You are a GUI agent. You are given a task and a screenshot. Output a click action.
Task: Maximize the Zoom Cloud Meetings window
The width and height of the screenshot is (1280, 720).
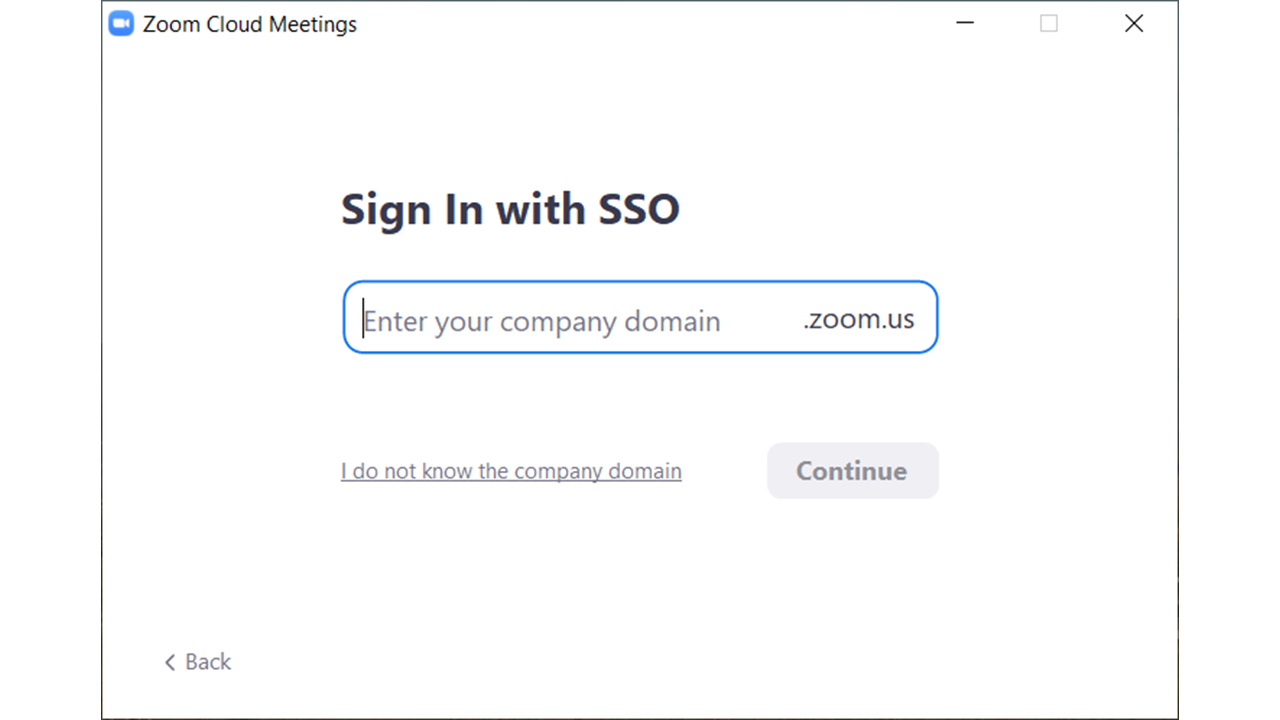coord(1049,23)
